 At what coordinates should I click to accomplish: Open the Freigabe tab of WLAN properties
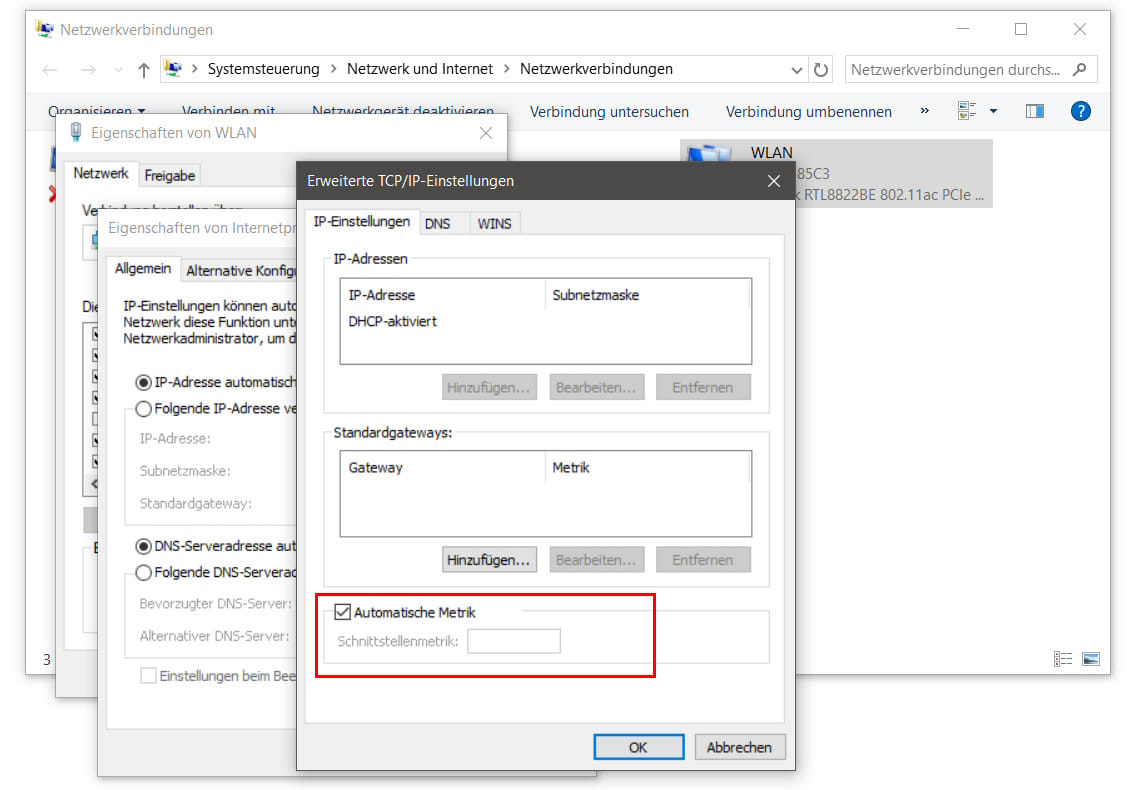169,174
